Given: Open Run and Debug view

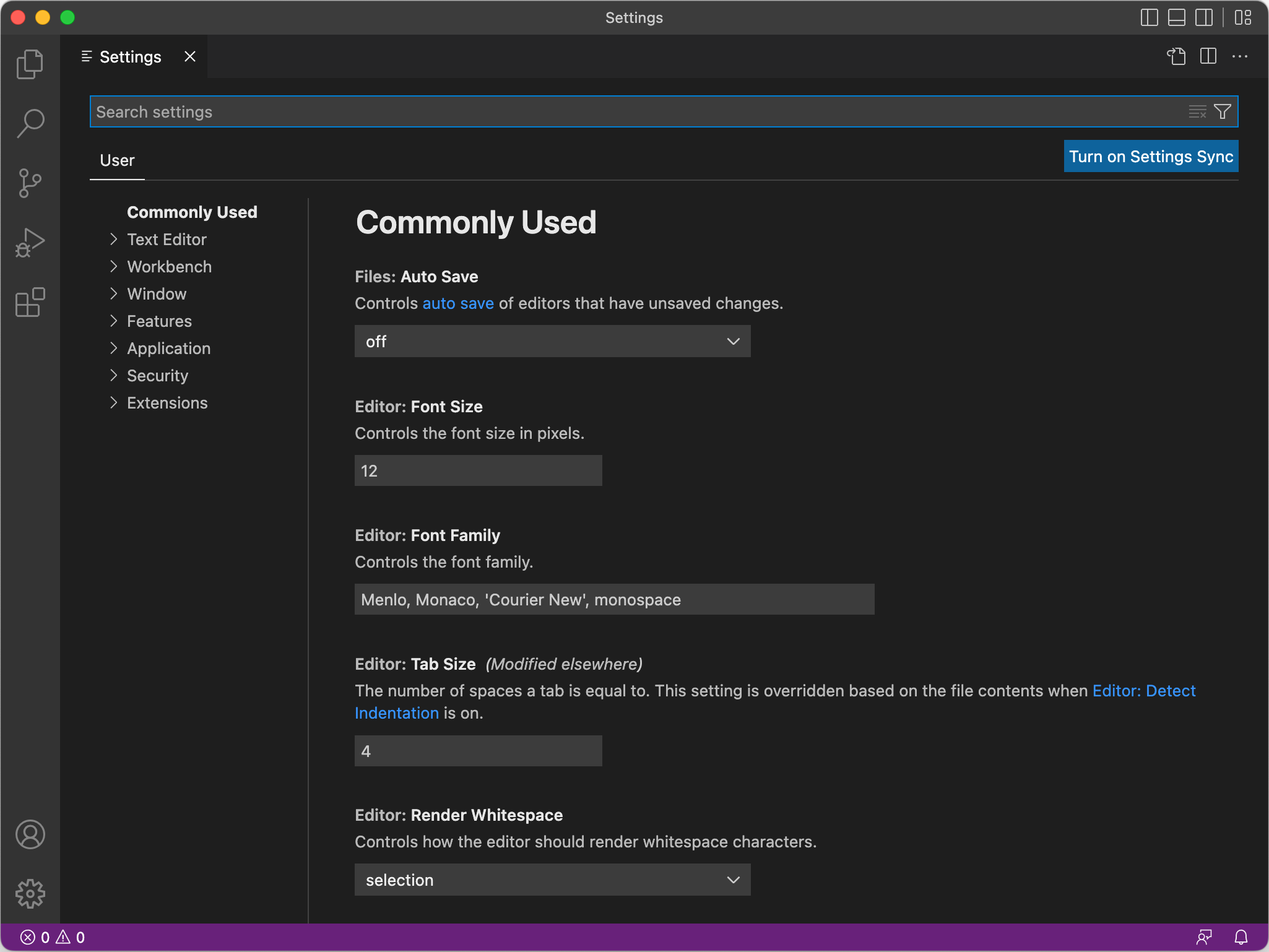Looking at the screenshot, I should pos(30,243).
